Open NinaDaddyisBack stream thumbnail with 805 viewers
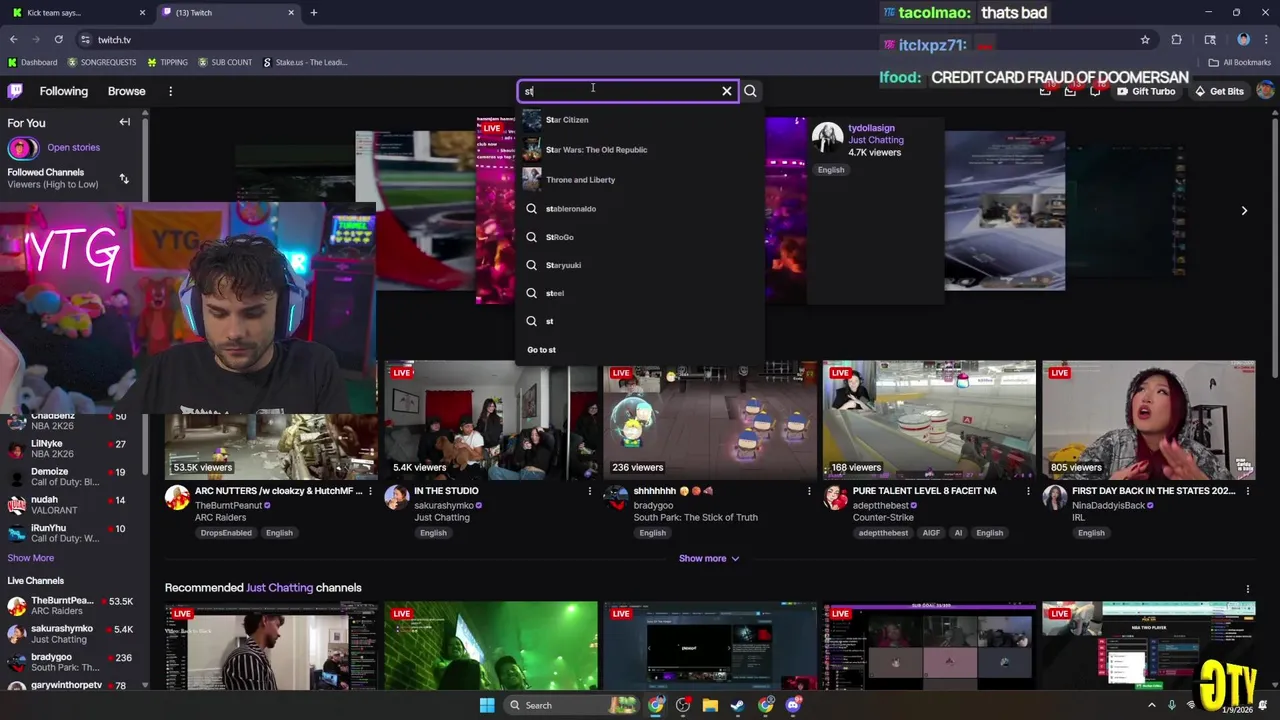The image size is (1280, 720). tap(1149, 420)
